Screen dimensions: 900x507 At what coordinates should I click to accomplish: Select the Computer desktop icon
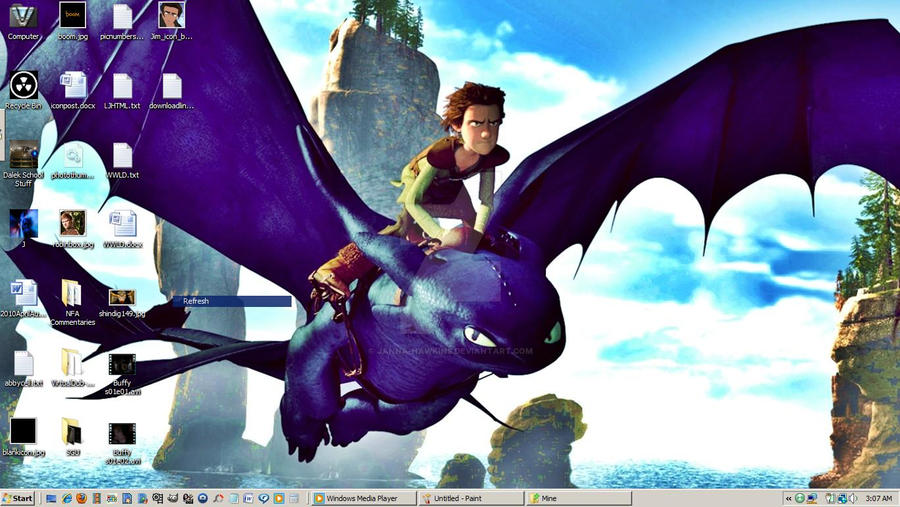pyautogui.click(x=23, y=21)
